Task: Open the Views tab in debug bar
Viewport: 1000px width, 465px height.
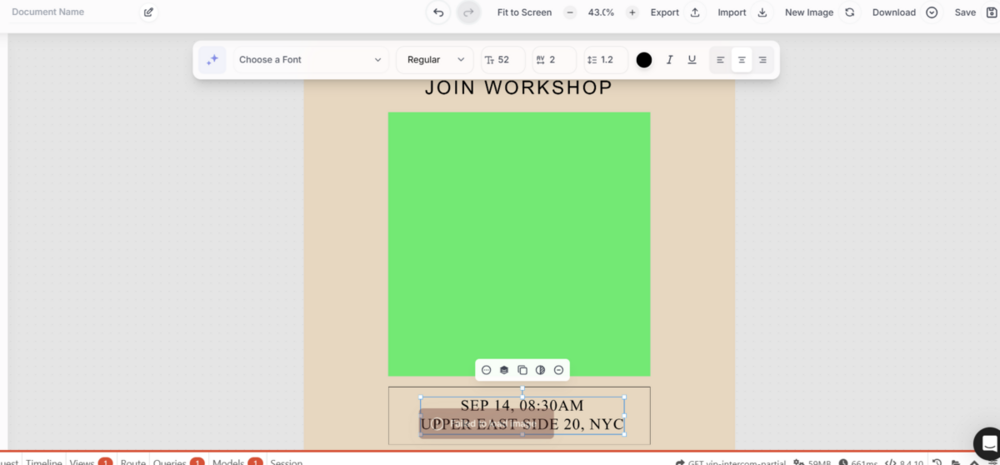Action: pos(90,462)
